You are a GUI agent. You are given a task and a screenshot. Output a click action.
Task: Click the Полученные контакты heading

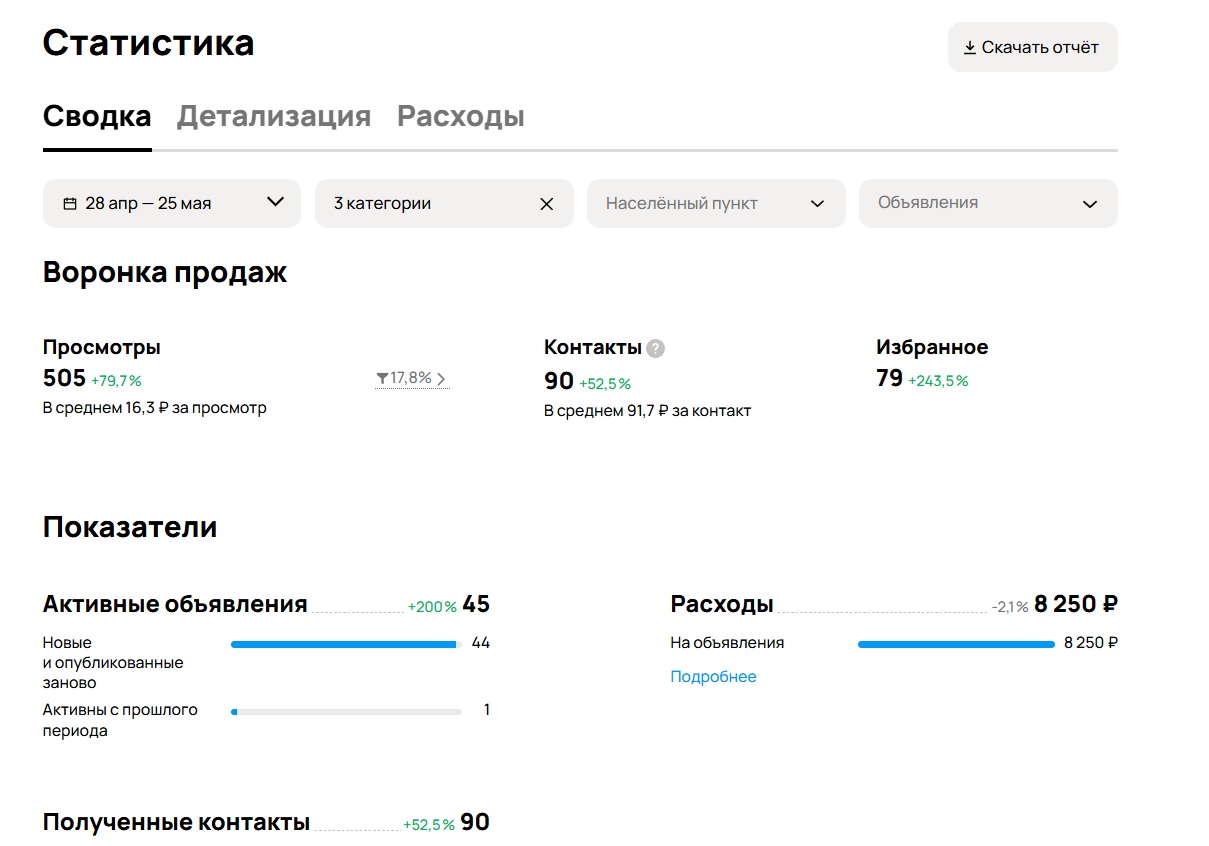[176, 823]
